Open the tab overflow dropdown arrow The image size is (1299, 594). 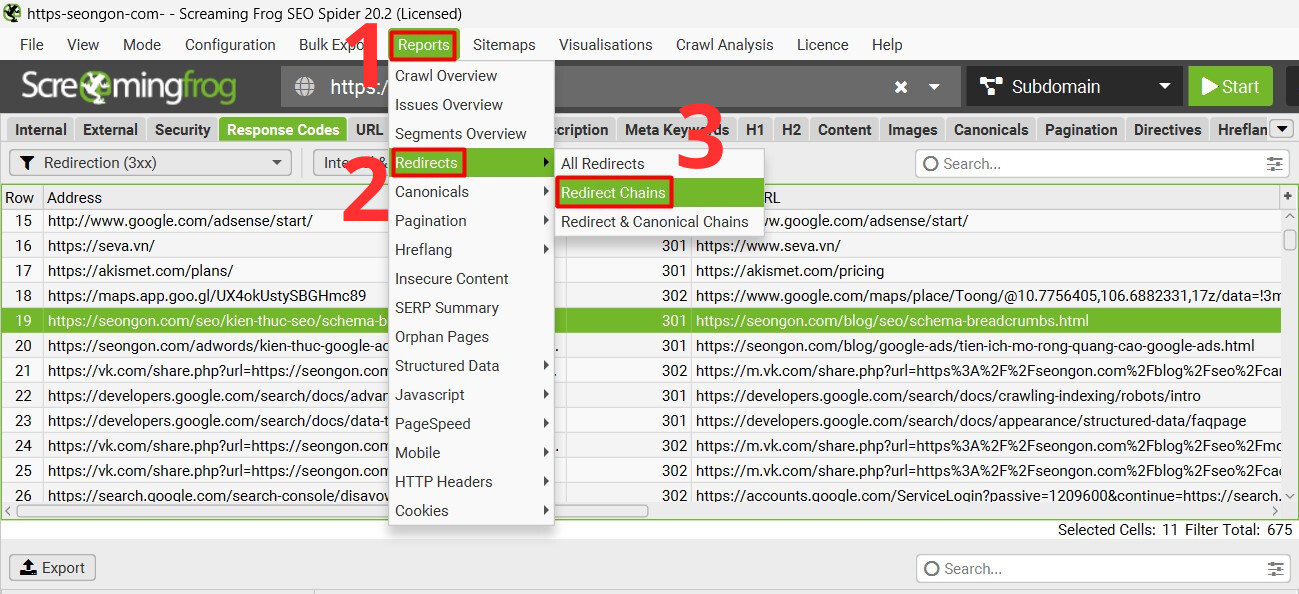(1282, 129)
